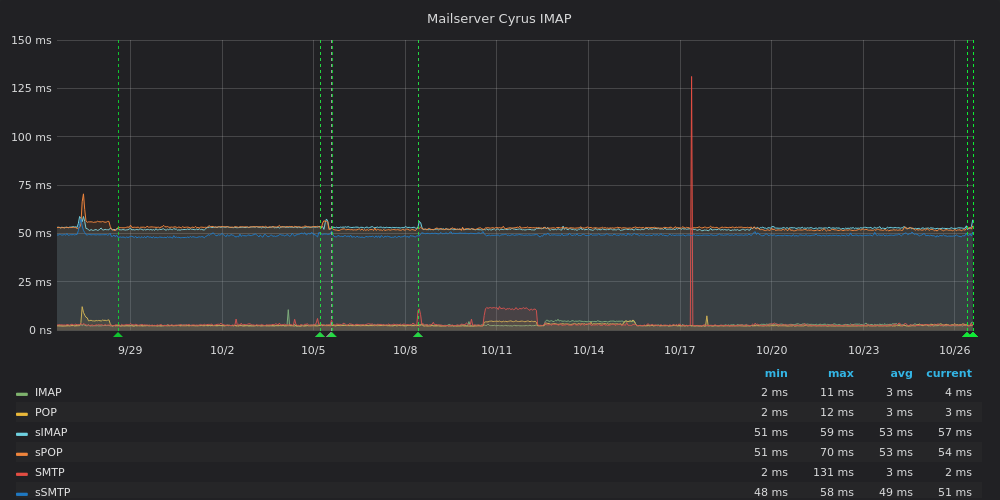This screenshot has height=500, width=1000.
Task: Click the annotation triangle just after 10/8
Action: (418, 334)
